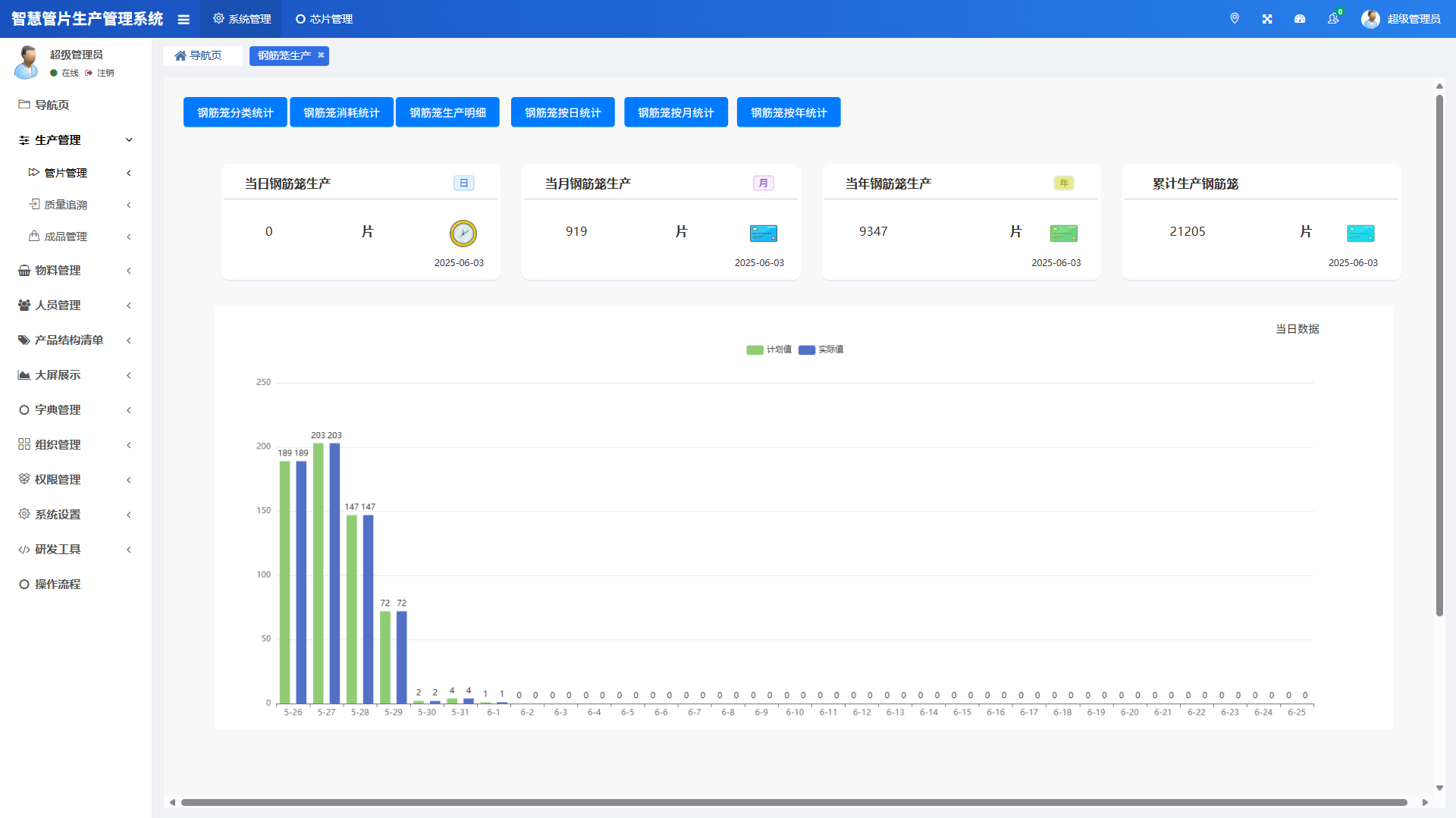Image resolution: width=1456 pixels, height=818 pixels.
Task: Click the location pin icon in header
Action: click(x=1235, y=19)
